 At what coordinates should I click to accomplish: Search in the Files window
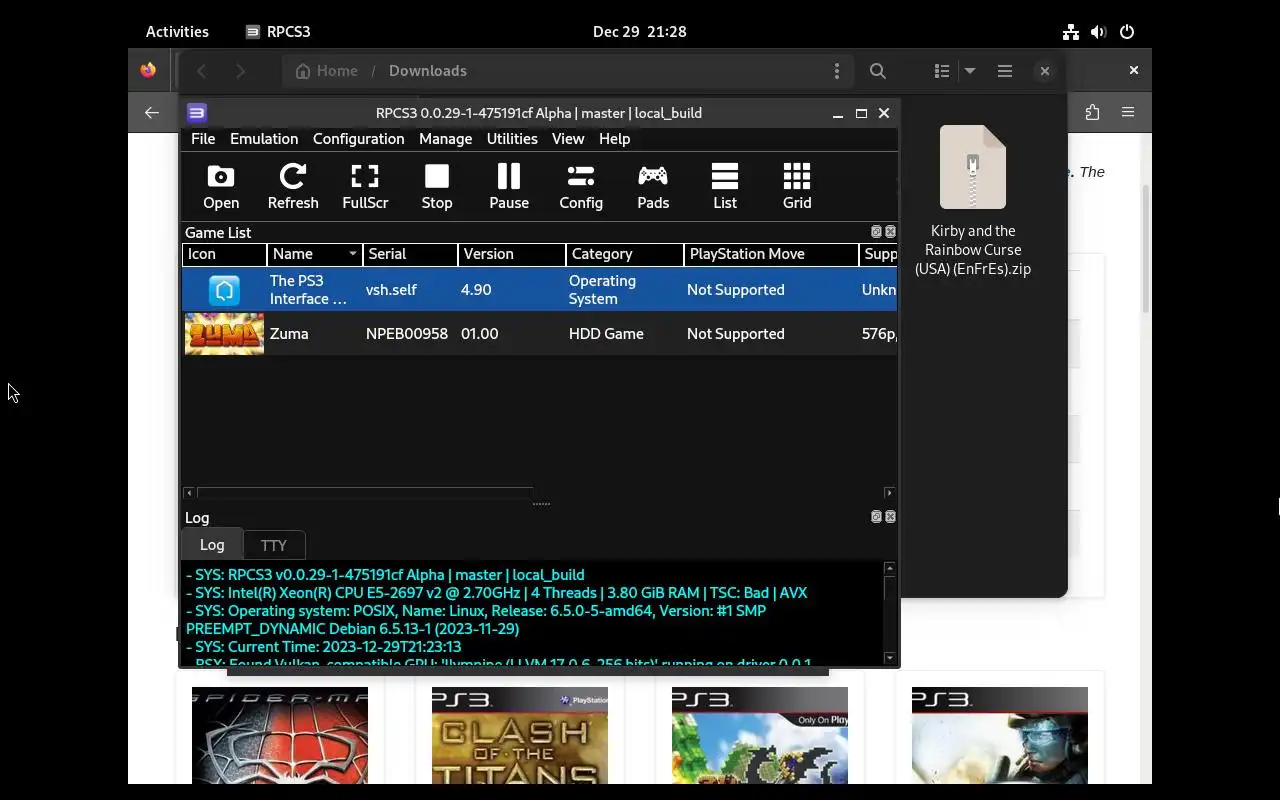point(878,71)
